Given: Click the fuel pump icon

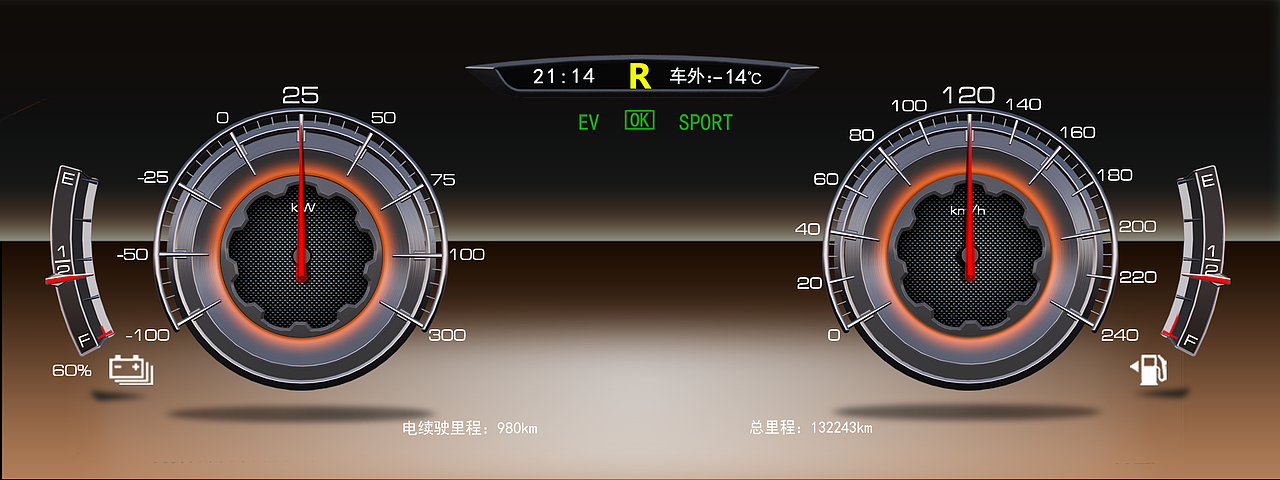Looking at the screenshot, I should (x=1150, y=369).
